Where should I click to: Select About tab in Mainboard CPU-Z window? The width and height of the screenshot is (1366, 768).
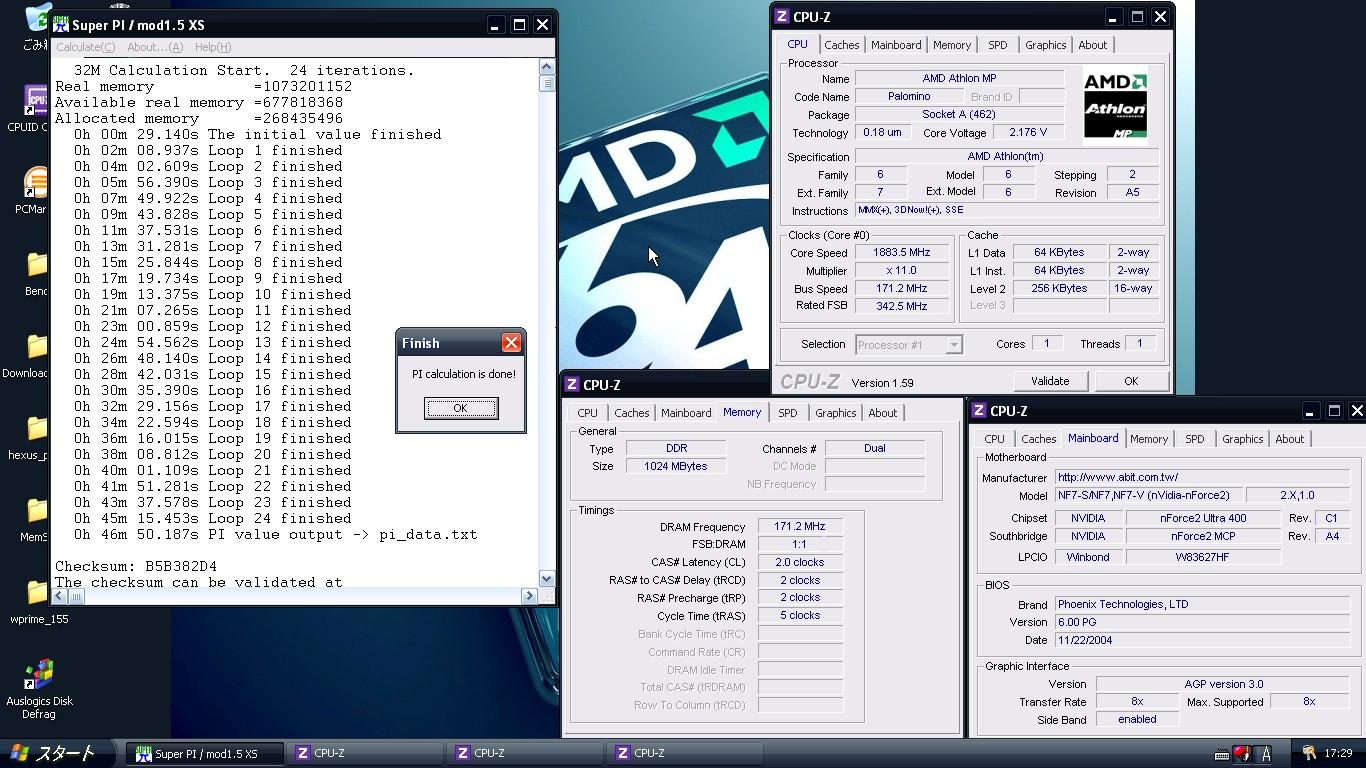[x=1290, y=439]
